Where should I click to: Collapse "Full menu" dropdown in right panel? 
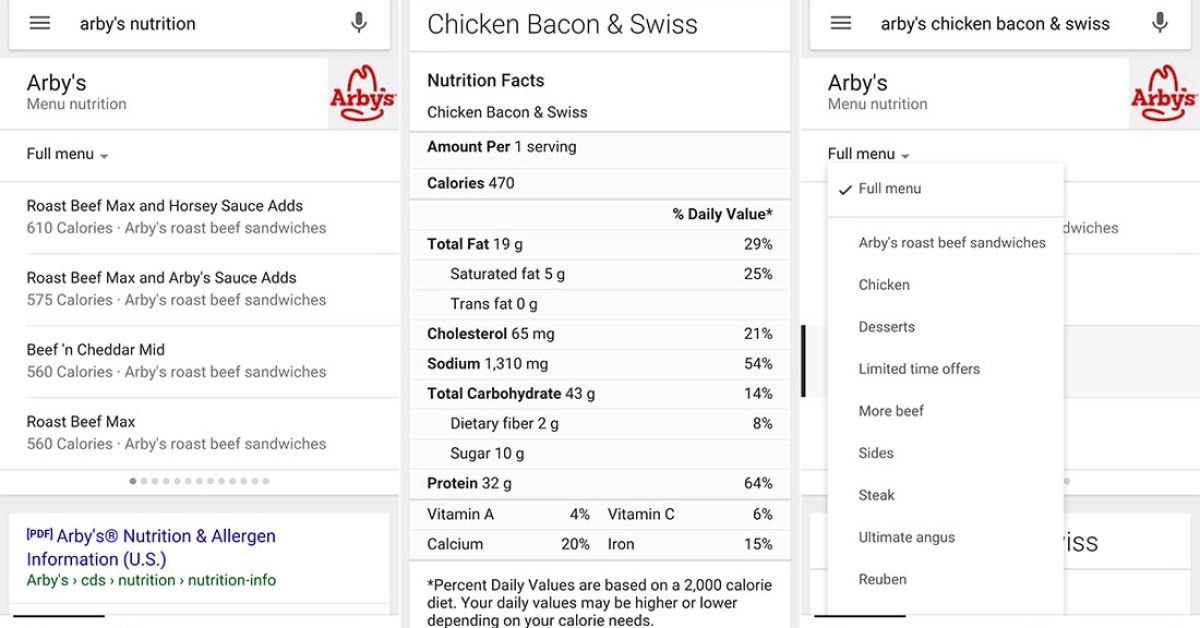tap(869, 154)
